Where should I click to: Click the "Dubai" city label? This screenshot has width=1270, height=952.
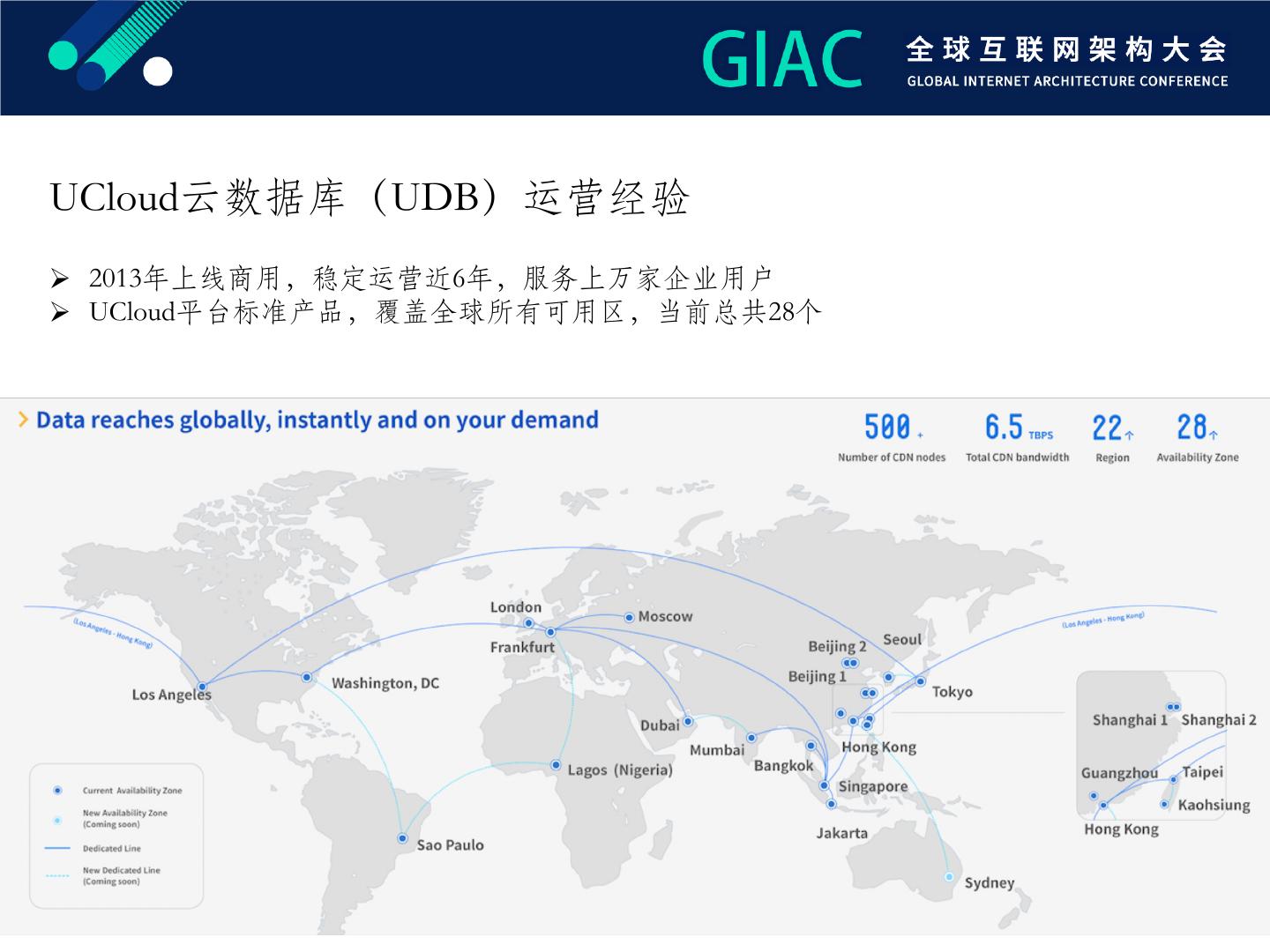(x=660, y=725)
